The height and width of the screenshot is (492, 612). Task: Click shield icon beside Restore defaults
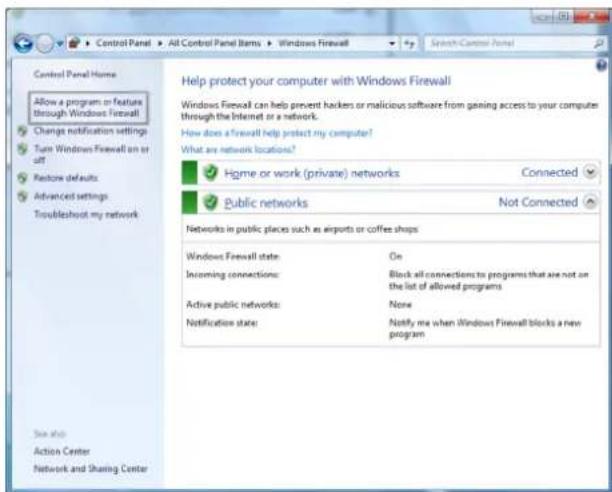[x=23, y=178]
